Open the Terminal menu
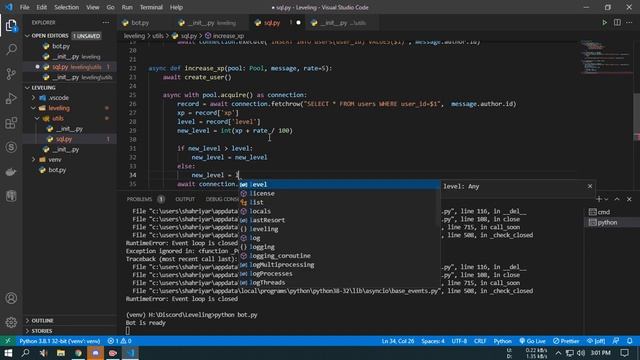640x360 pixels. coord(151,7)
